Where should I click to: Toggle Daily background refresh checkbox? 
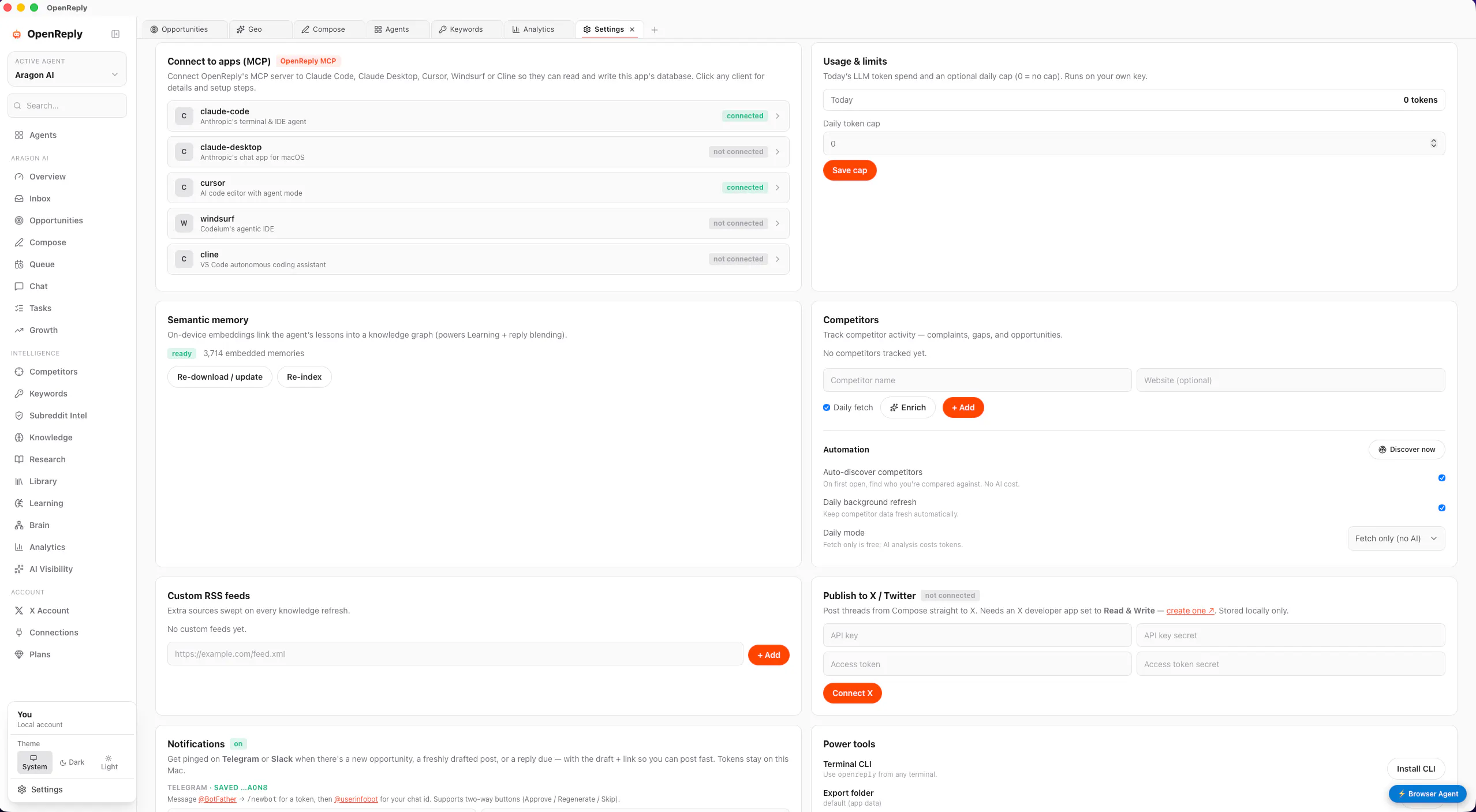coord(1441,508)
